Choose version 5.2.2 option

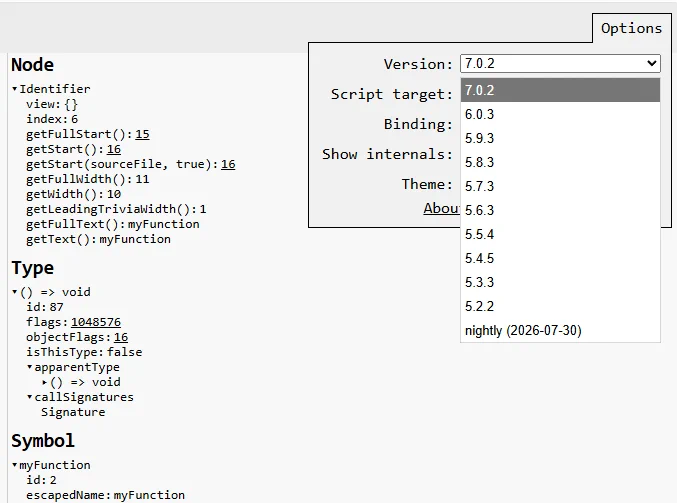point(560,306)
